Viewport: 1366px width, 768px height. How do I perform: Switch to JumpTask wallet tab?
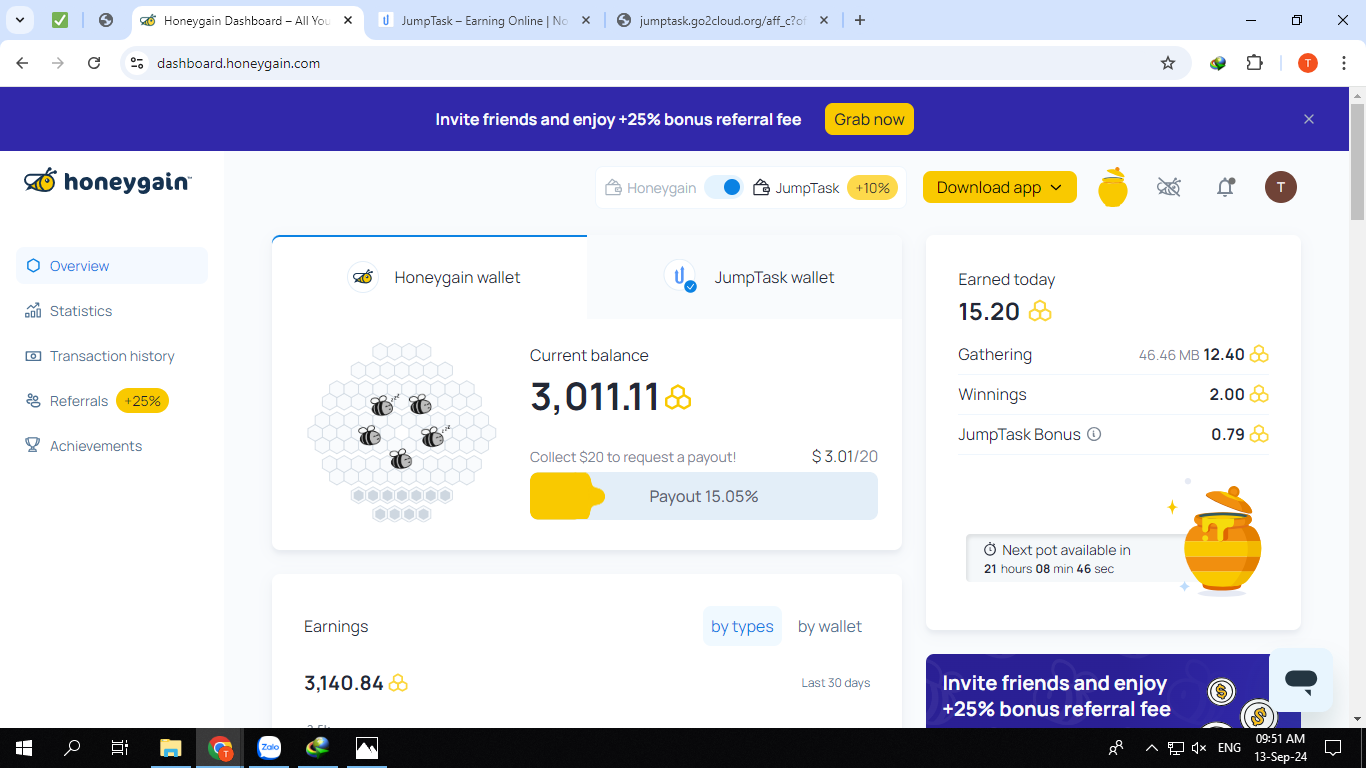pos(745,277)
